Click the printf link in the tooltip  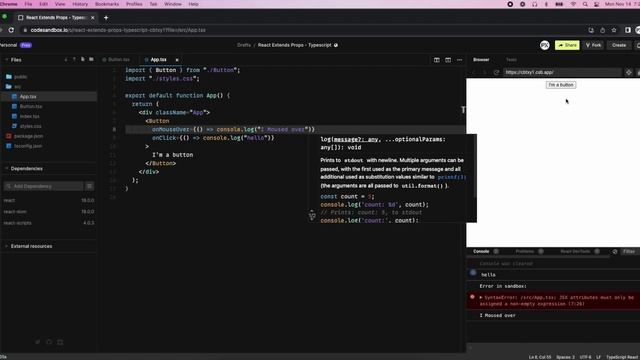click(451, 177)
